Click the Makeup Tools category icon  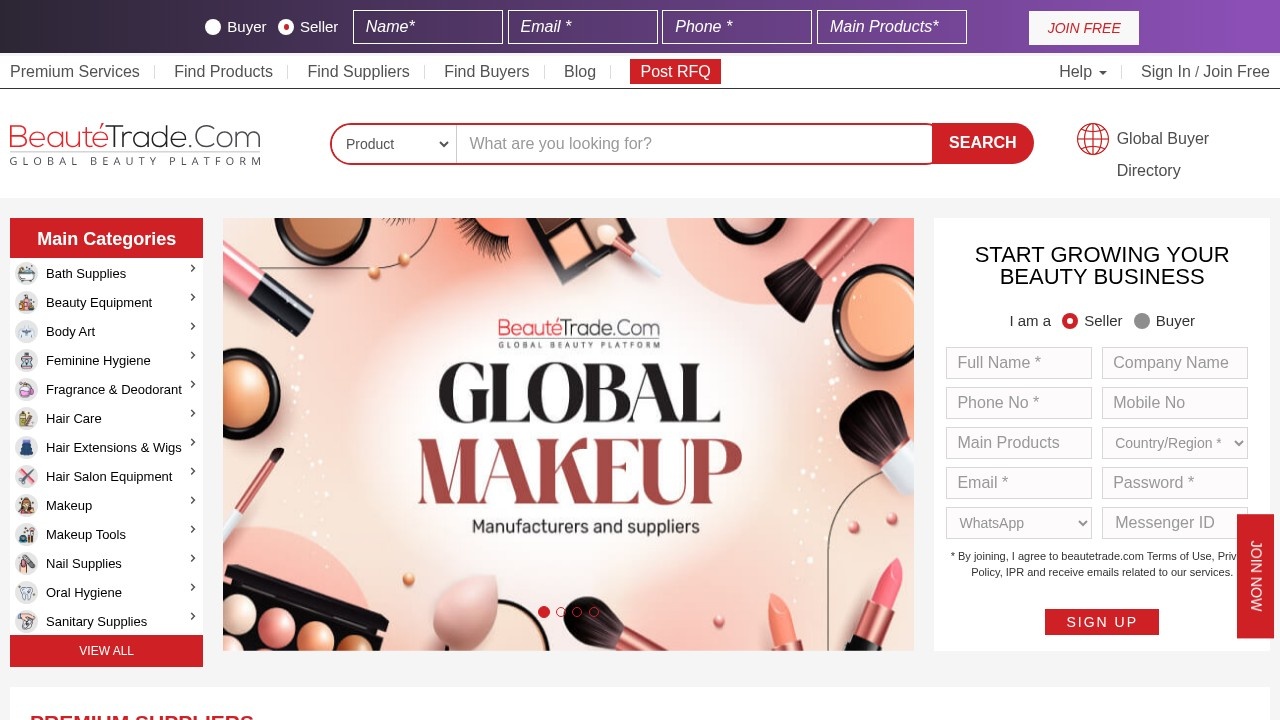click(x=27, y=534)
